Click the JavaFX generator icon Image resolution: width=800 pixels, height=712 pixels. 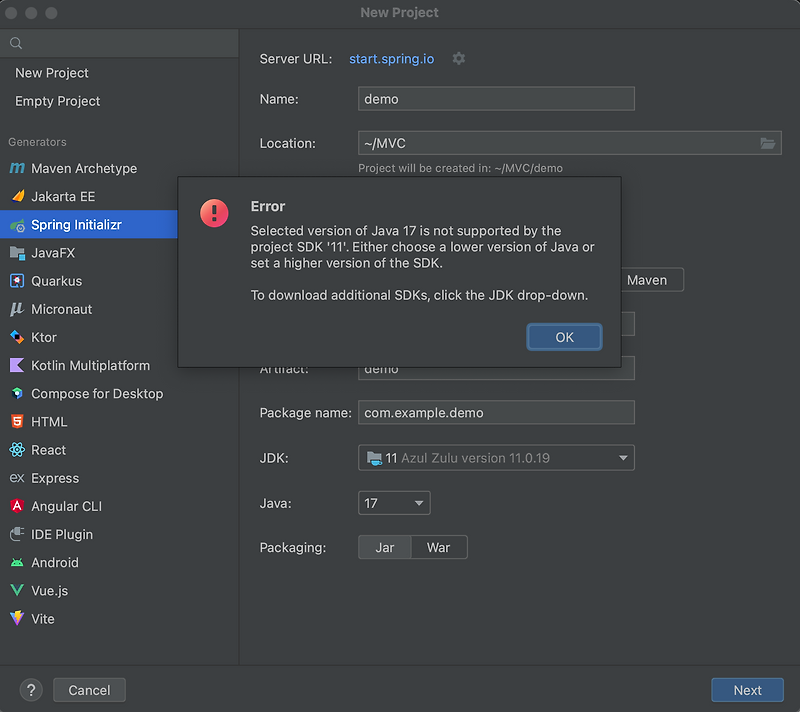click(16, 253)
